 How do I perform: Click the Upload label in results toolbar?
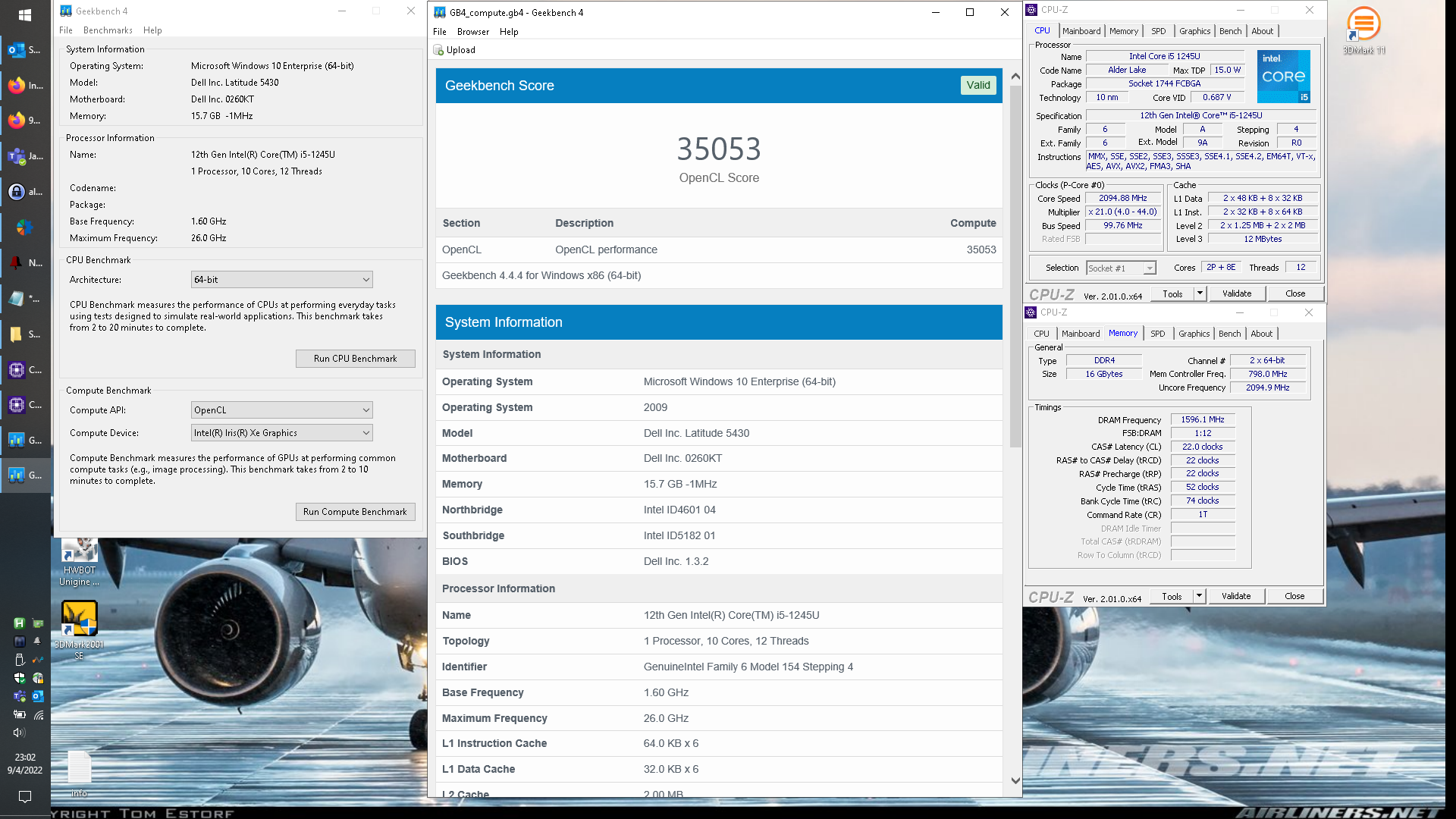(x=461, y=50)
